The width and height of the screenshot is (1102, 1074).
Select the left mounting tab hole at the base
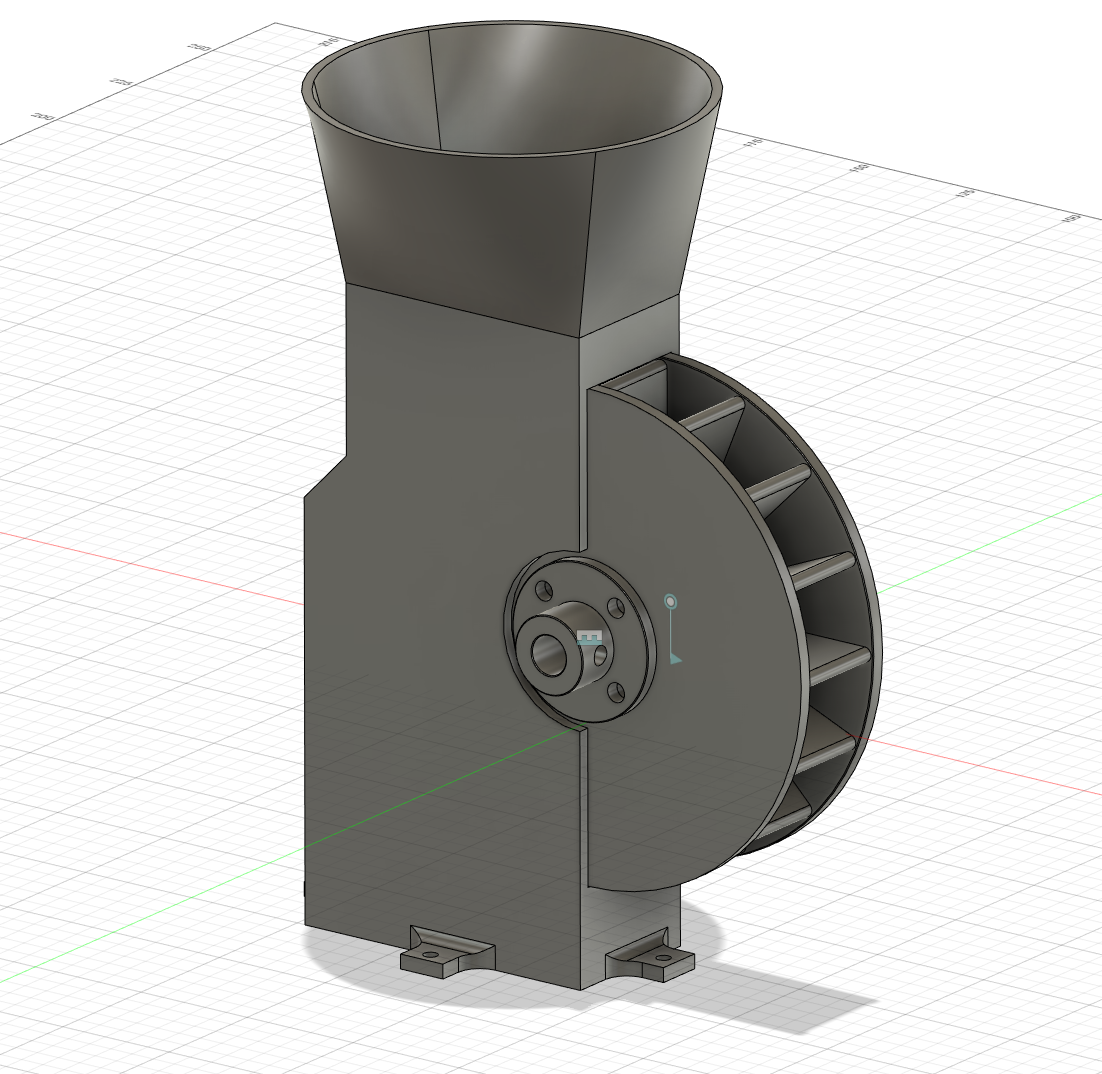pyautogui.click(x=429, y=955)
